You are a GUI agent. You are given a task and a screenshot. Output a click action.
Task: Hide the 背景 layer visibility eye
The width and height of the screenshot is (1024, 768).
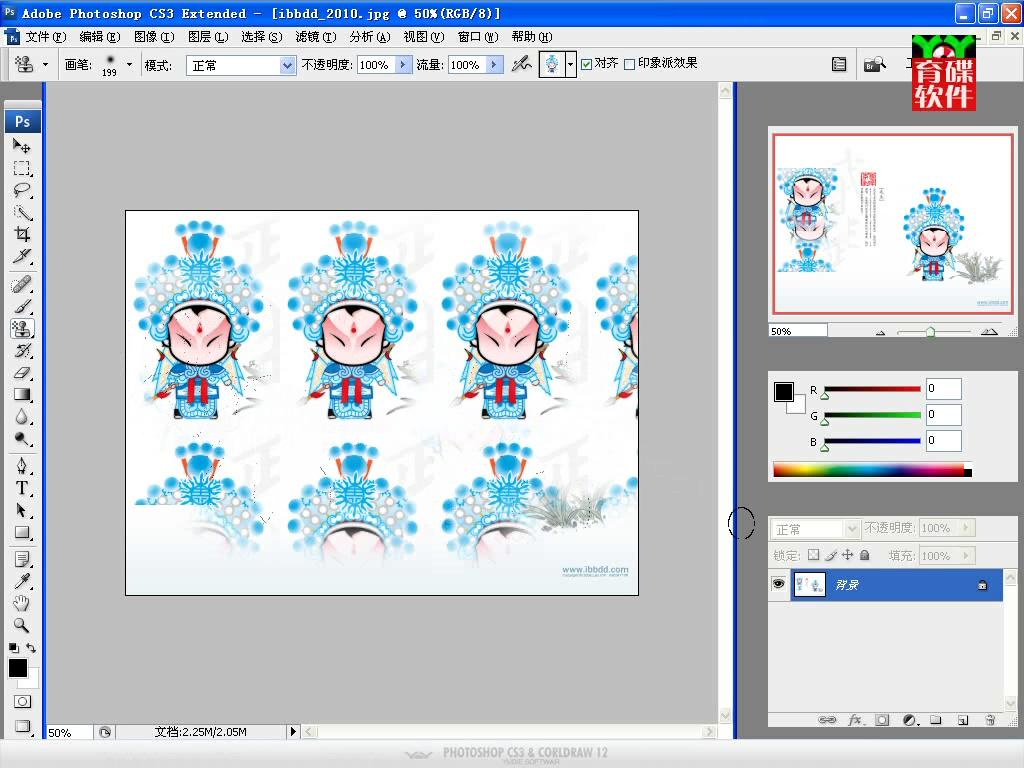click(778, 584)
